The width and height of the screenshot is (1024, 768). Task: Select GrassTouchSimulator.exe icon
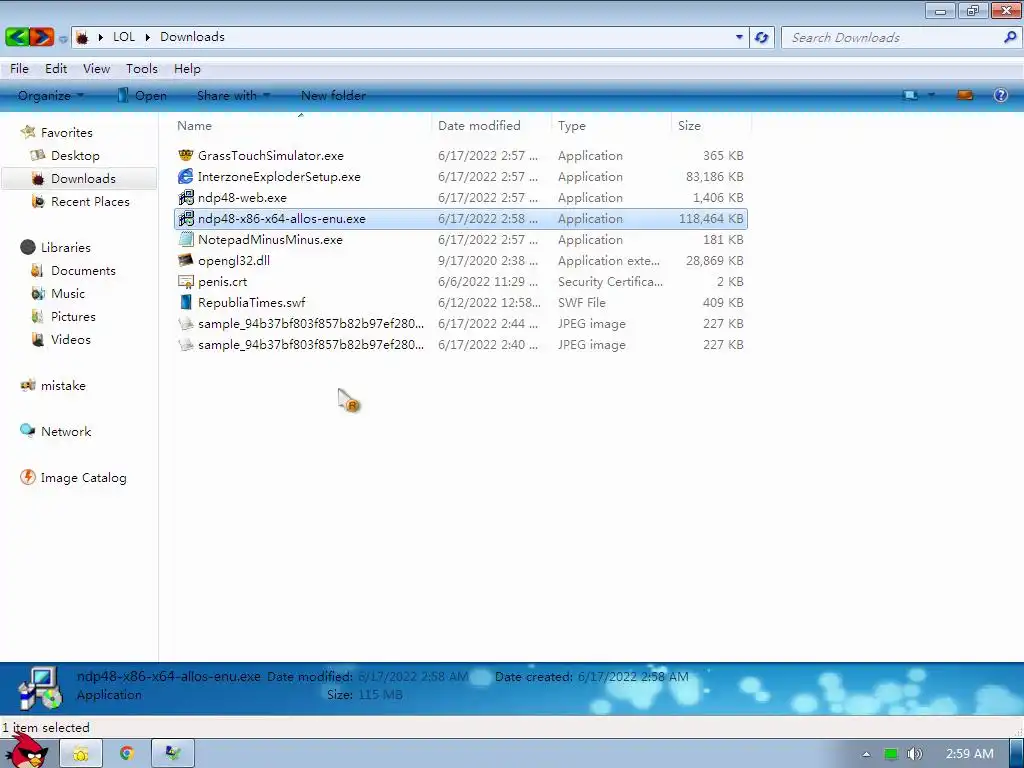point(186,155)
